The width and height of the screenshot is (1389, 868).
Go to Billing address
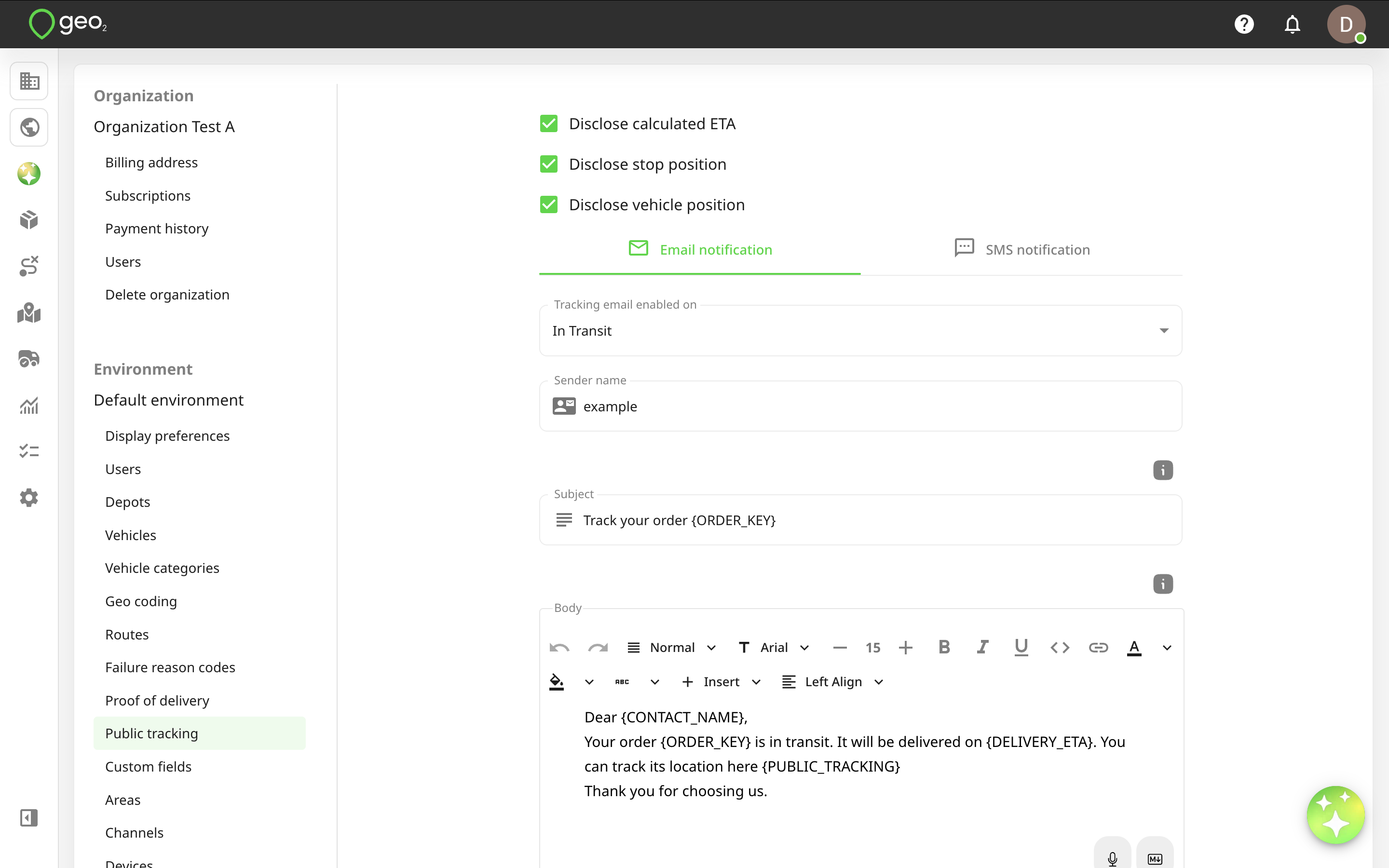(151, 163)
